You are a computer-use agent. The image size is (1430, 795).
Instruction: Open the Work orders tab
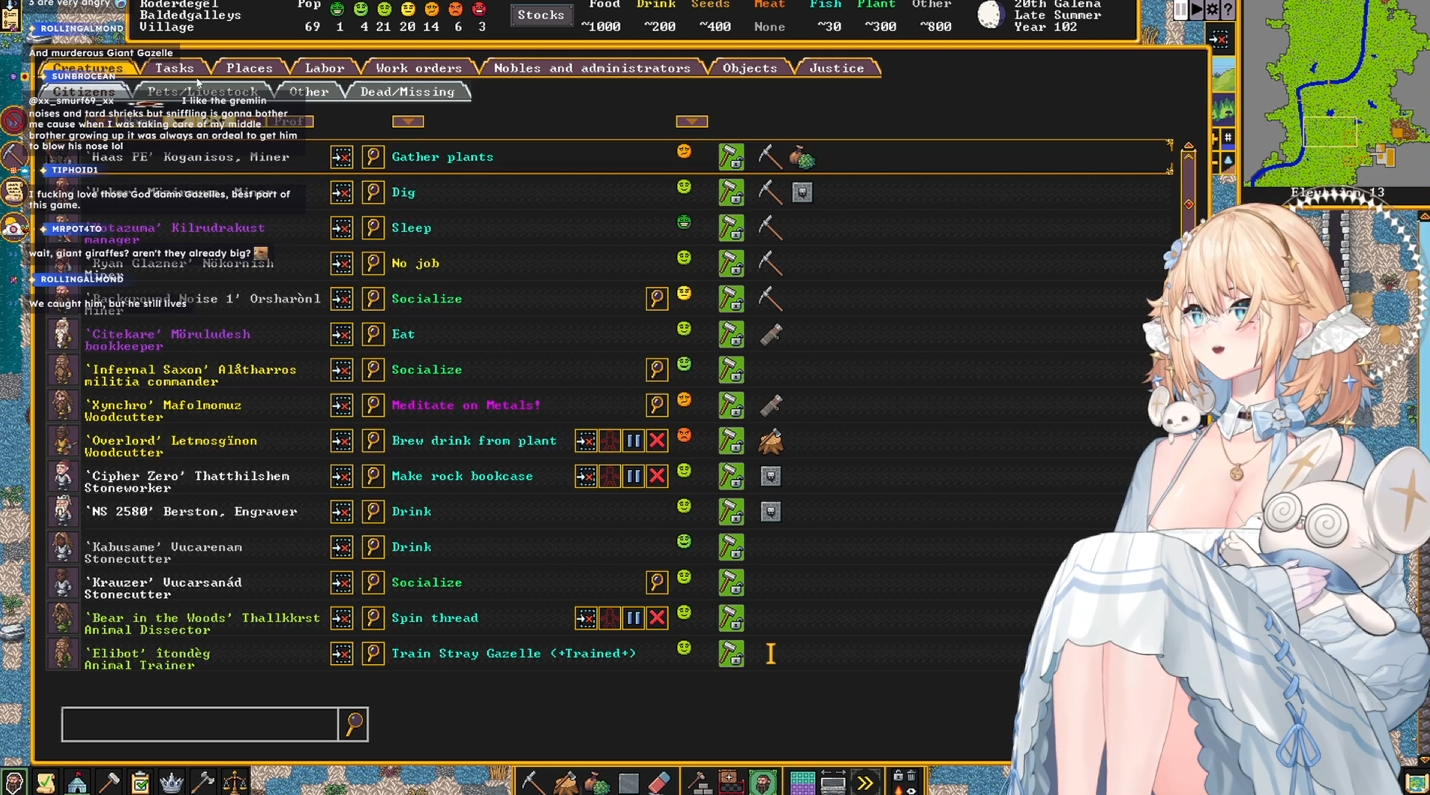click(x=418, y=68)
